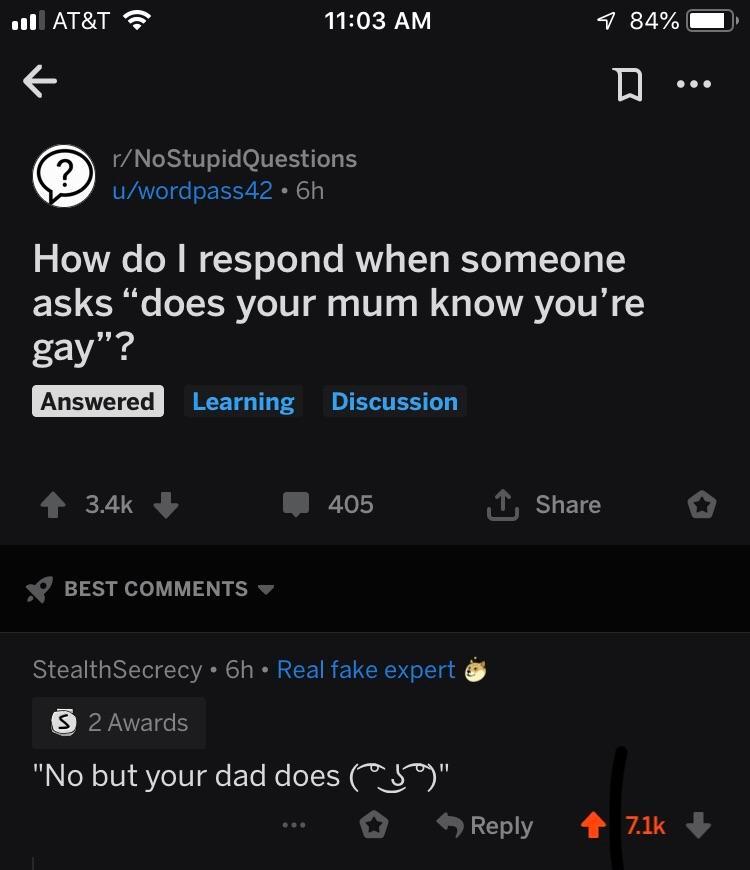Screen dimensions: 750x870
Task: Tap the Answered flair label
Action: pyautogui.click(x=98, y=402)
